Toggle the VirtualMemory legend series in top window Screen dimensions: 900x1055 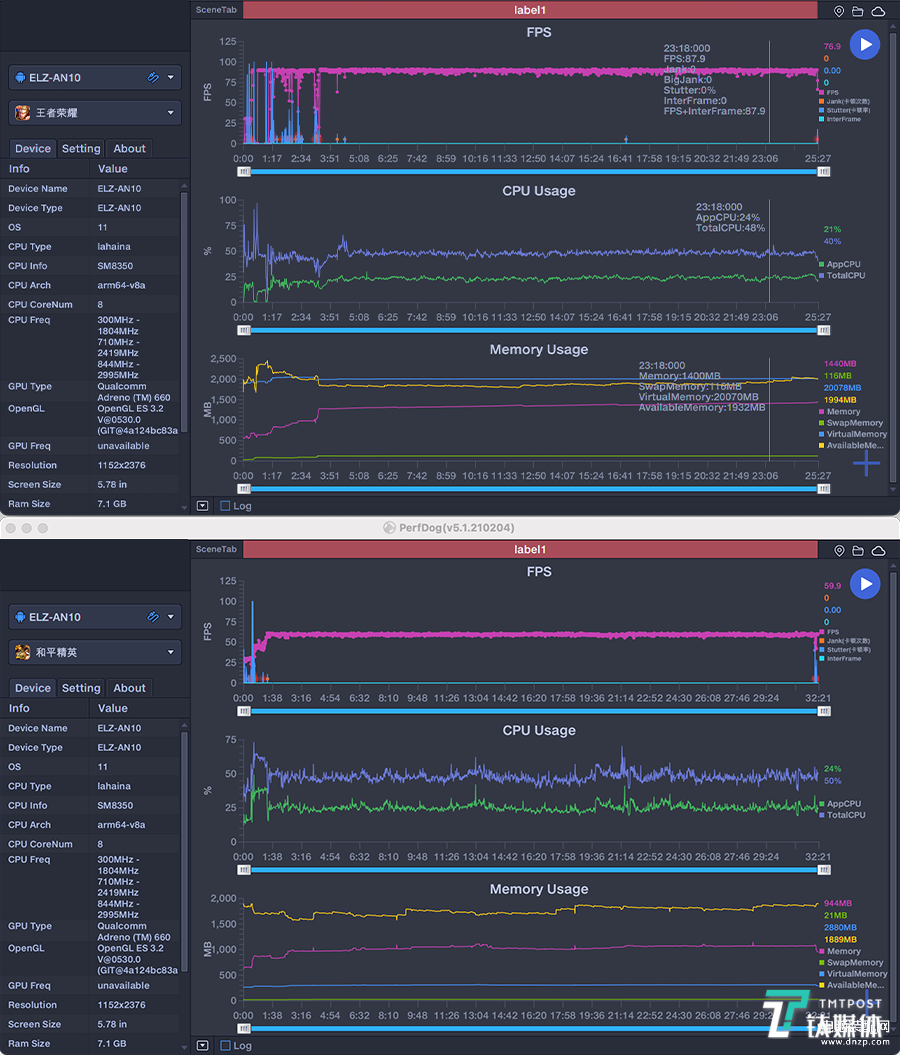853,434
